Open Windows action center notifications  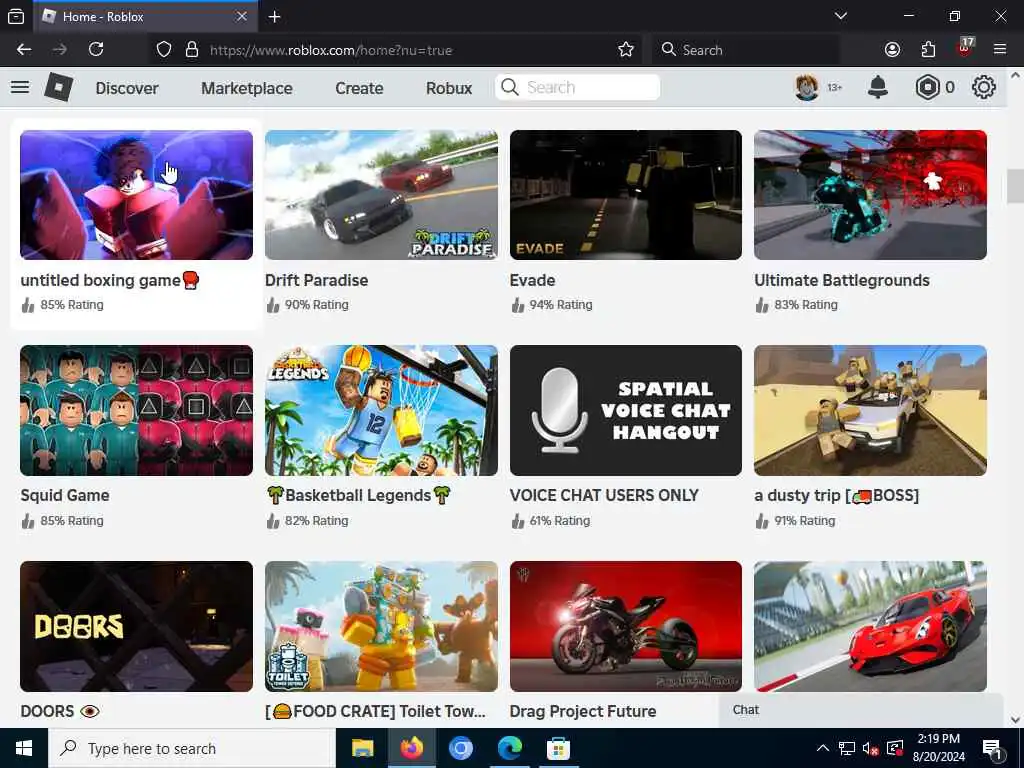[x=991, y=748]
